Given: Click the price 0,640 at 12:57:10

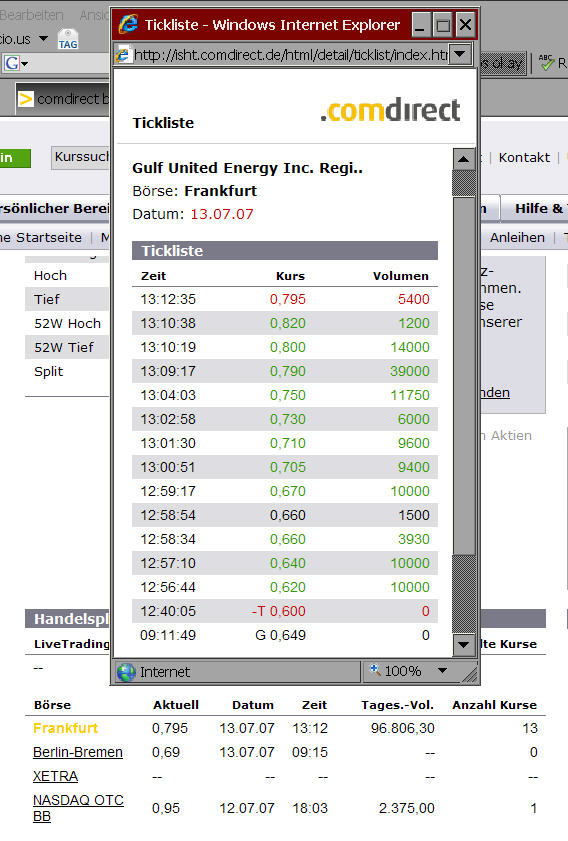Looking at the screenshot, I should tap(287, 563).
